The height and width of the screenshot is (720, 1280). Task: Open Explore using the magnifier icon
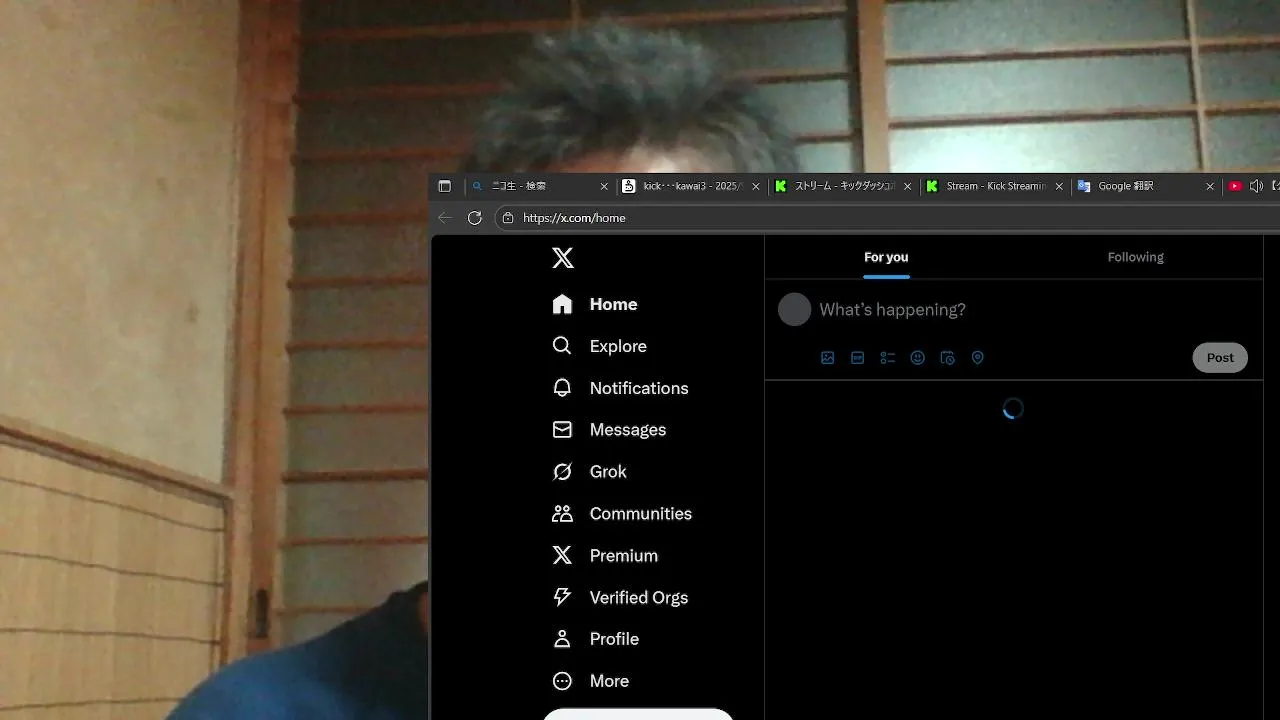(x=562, y=346)
